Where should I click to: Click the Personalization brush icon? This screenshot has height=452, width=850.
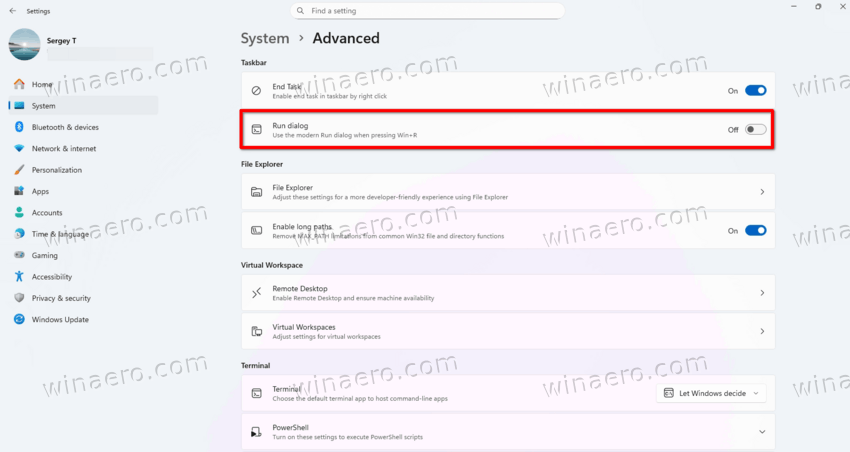click(20, 170)
